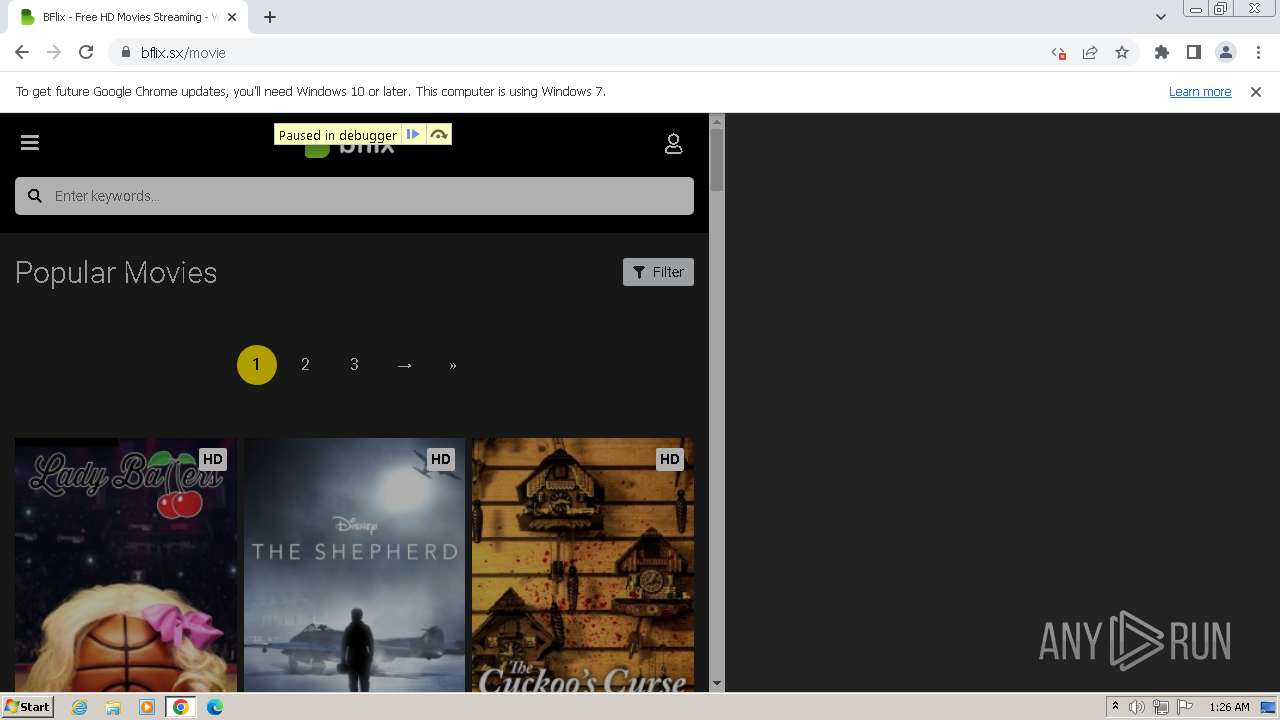Screen dimensions: 1280x720
Task: Bookmark this page with the star icon
Action: pyautogui.click(x=1122, y=53)
